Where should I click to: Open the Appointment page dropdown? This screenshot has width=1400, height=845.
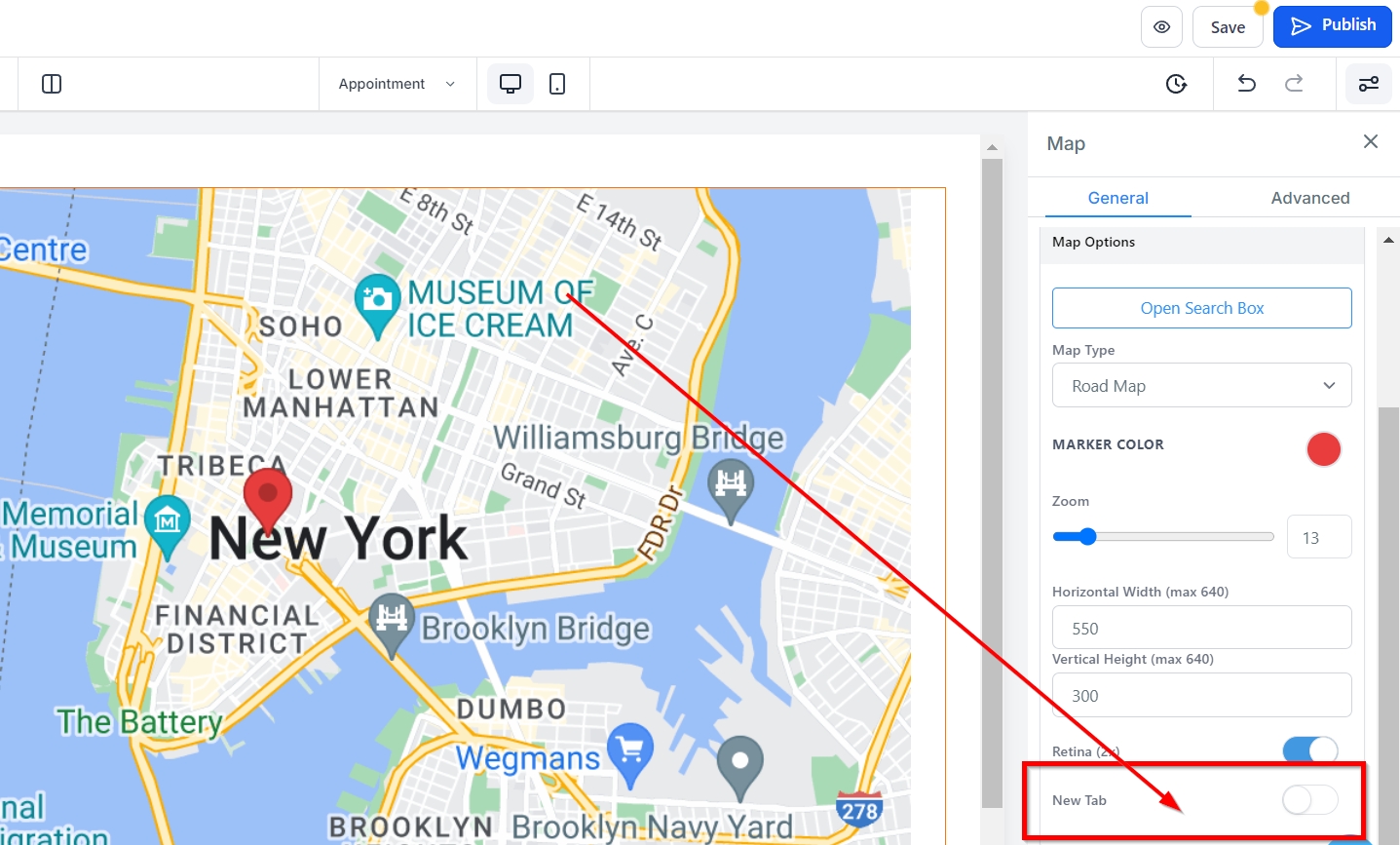coord(397,84)
